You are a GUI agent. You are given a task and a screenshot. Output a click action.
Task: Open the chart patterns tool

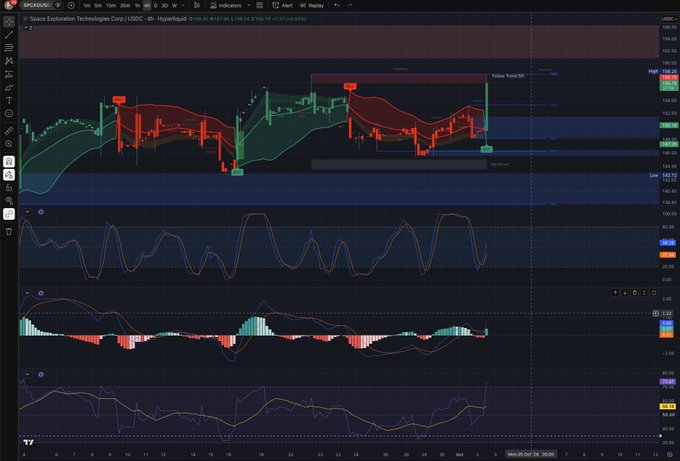(x=9, y=61)
